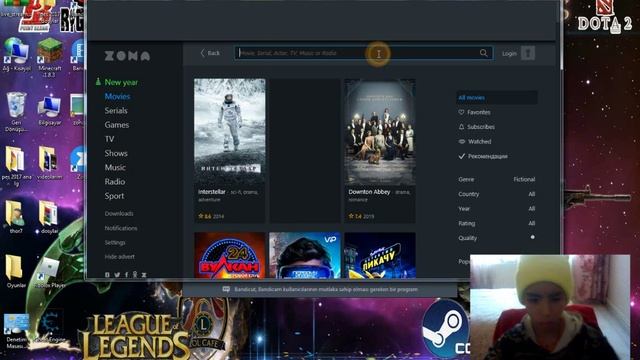Click the star rating of Interstellar
The image size is (640, 360).
point(204,216)
